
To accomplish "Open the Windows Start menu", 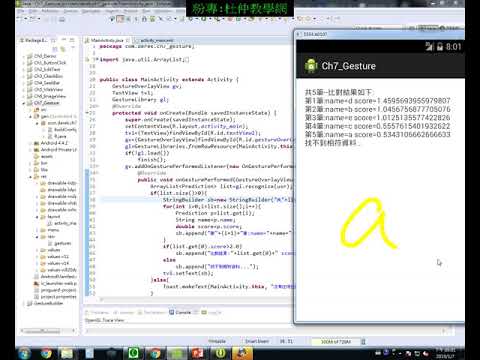I will (23, 353).
